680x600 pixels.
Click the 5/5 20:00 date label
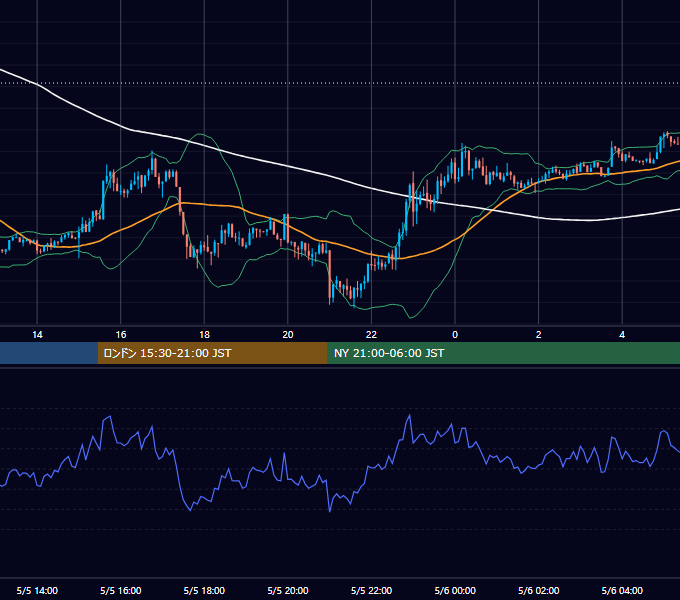point(288,590)
